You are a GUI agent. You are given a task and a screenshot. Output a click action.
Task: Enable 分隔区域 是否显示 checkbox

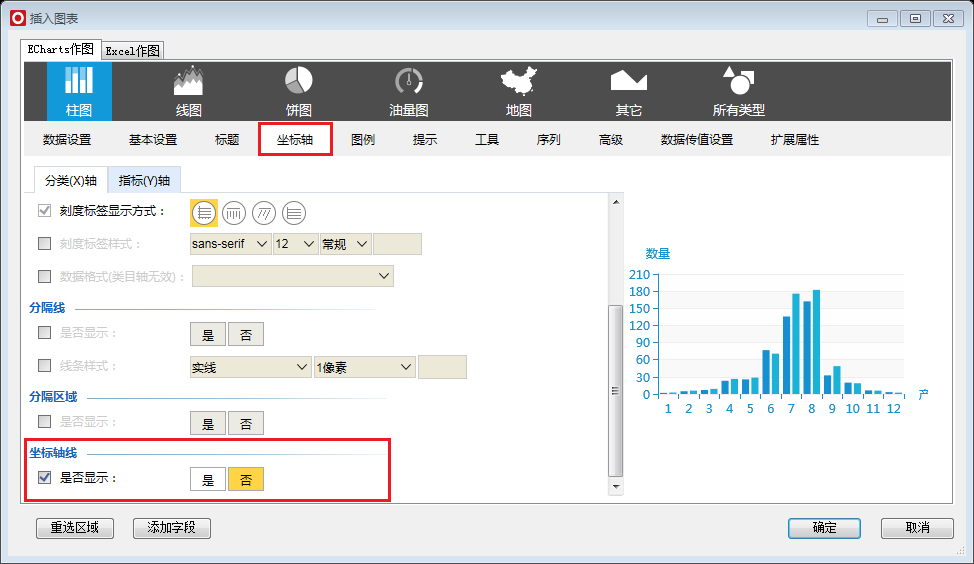tap(44, 422)
